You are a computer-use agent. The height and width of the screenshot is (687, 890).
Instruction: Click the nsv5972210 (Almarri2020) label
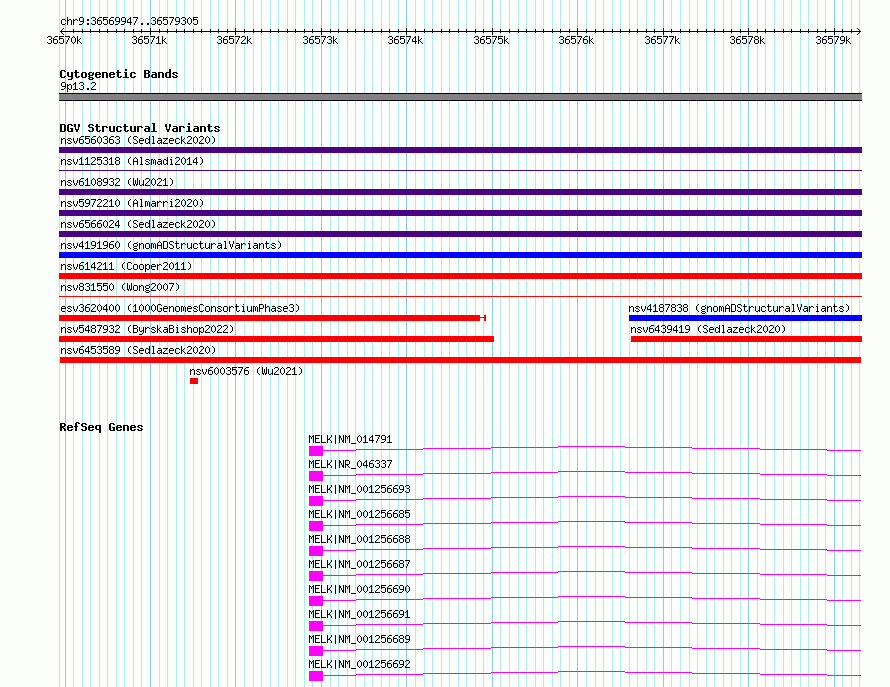point(132,203)
